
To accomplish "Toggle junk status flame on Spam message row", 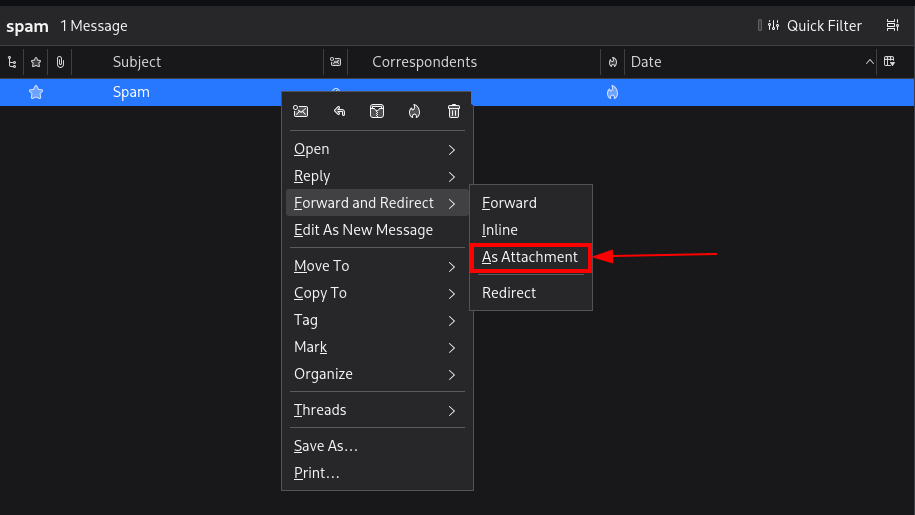I will (x=612, y=92).
